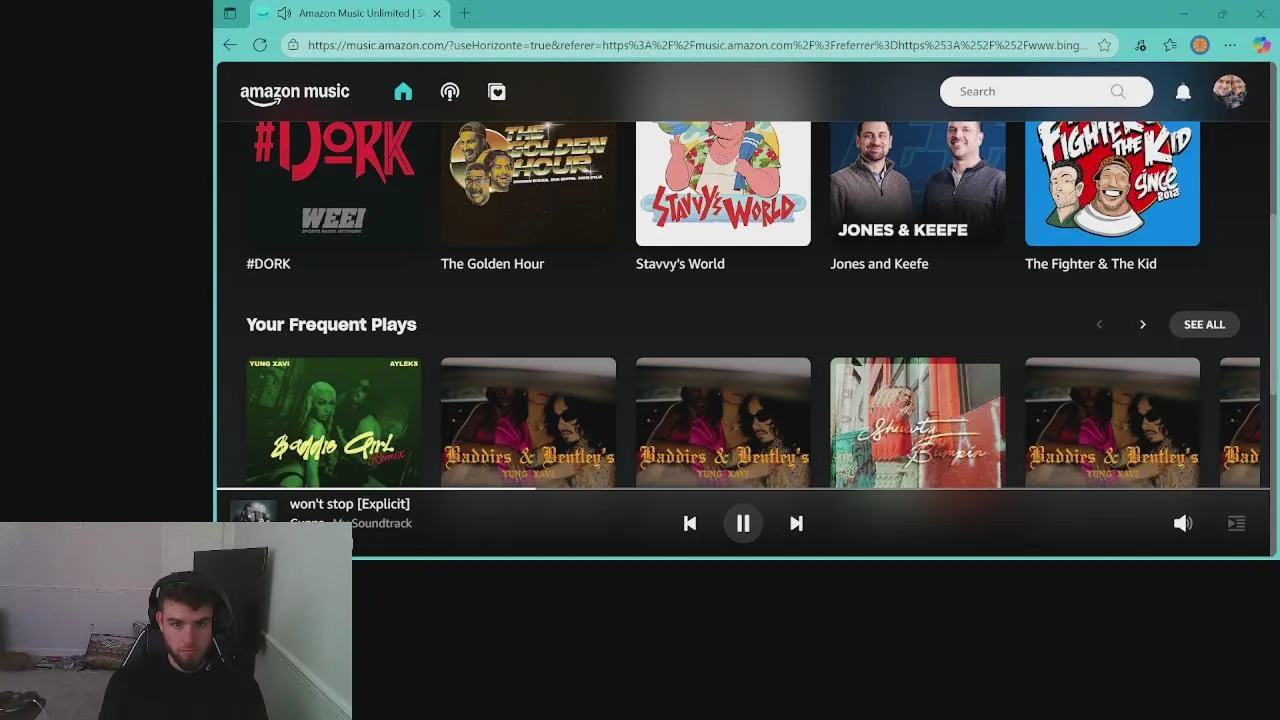Click 'Your Frequent Plays' heading

[331, 325]
